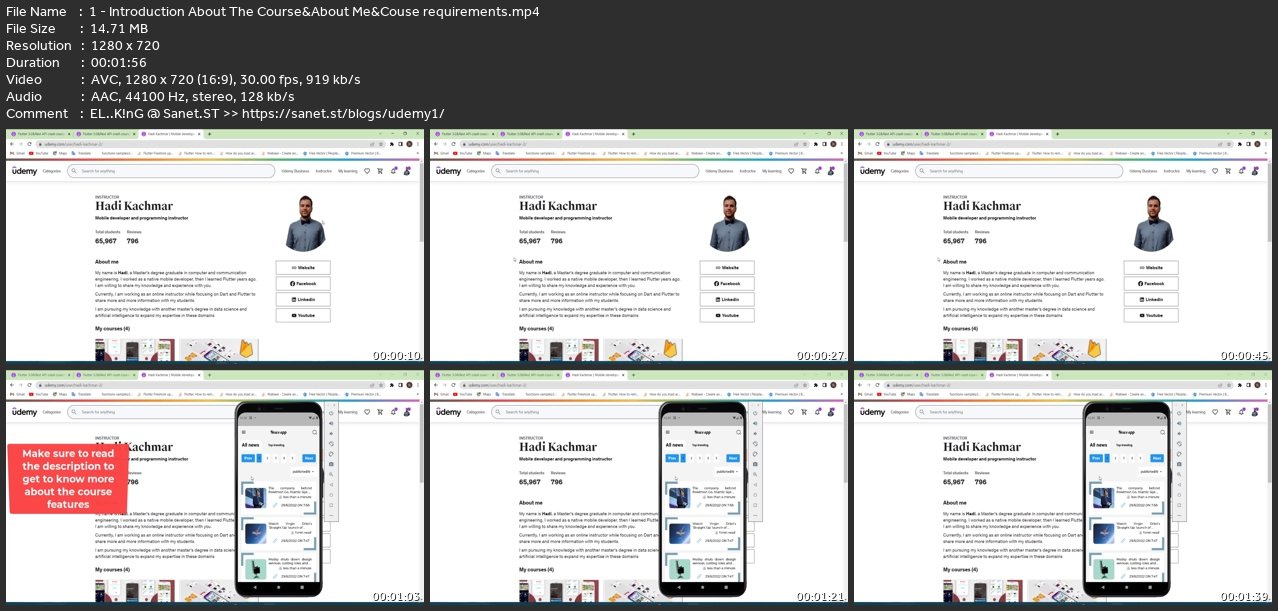Click the Udemy logo in the 00:00:27 frame

(x=448, y=171)
